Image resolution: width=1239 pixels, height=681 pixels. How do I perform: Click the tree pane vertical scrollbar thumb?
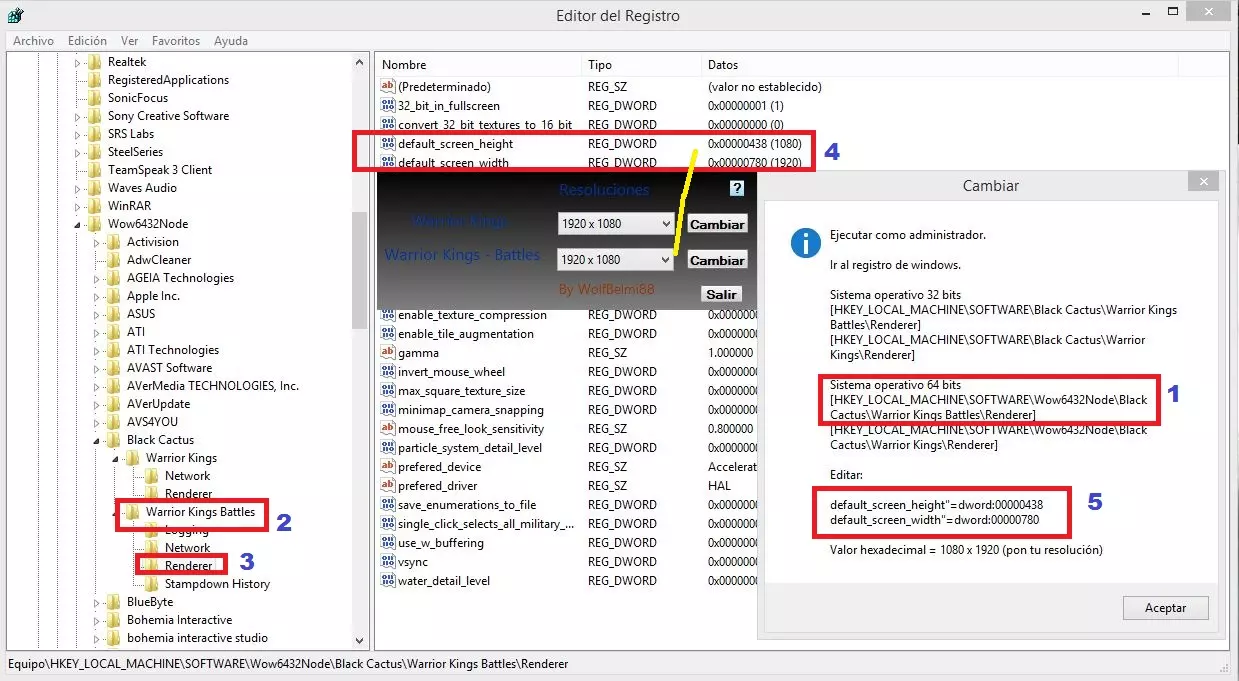(x=360, y=270)
